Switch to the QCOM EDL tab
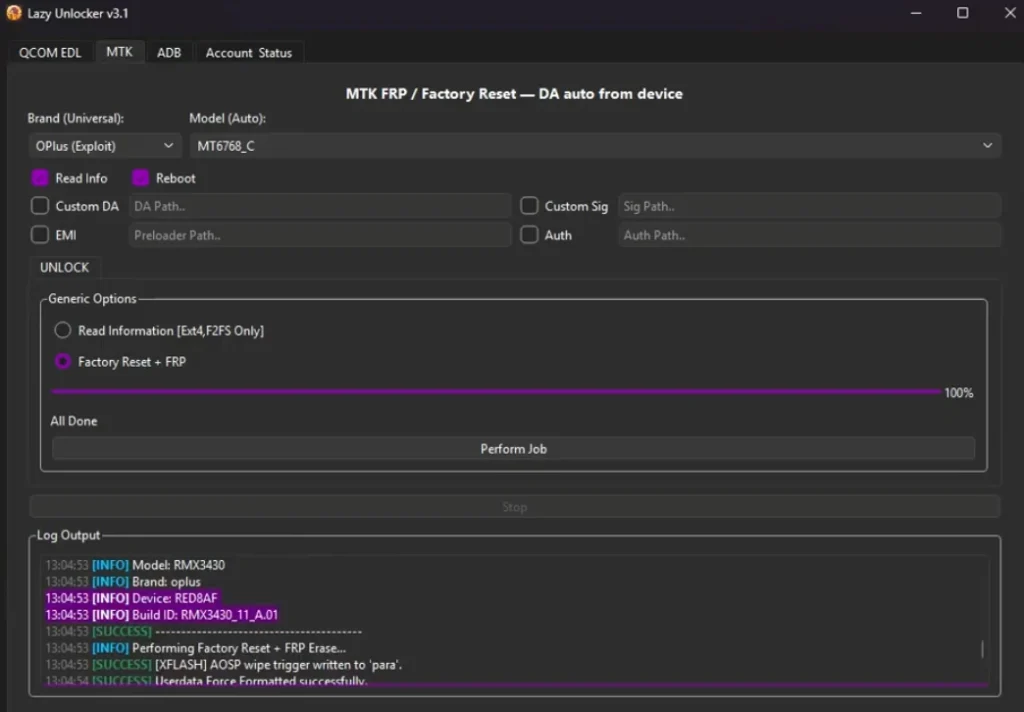The height and width of the screenshot is (712, 1024). [50, 53]
